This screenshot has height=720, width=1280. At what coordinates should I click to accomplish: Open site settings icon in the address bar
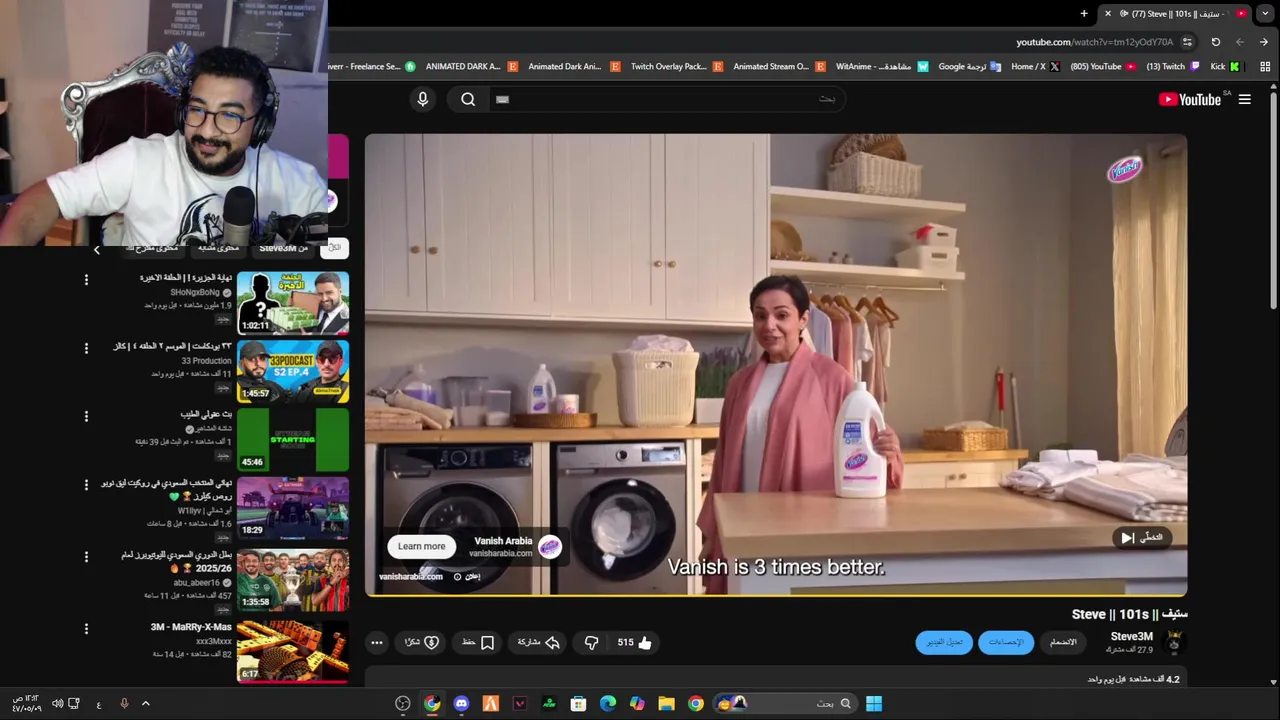click(x=1187, y=42)
